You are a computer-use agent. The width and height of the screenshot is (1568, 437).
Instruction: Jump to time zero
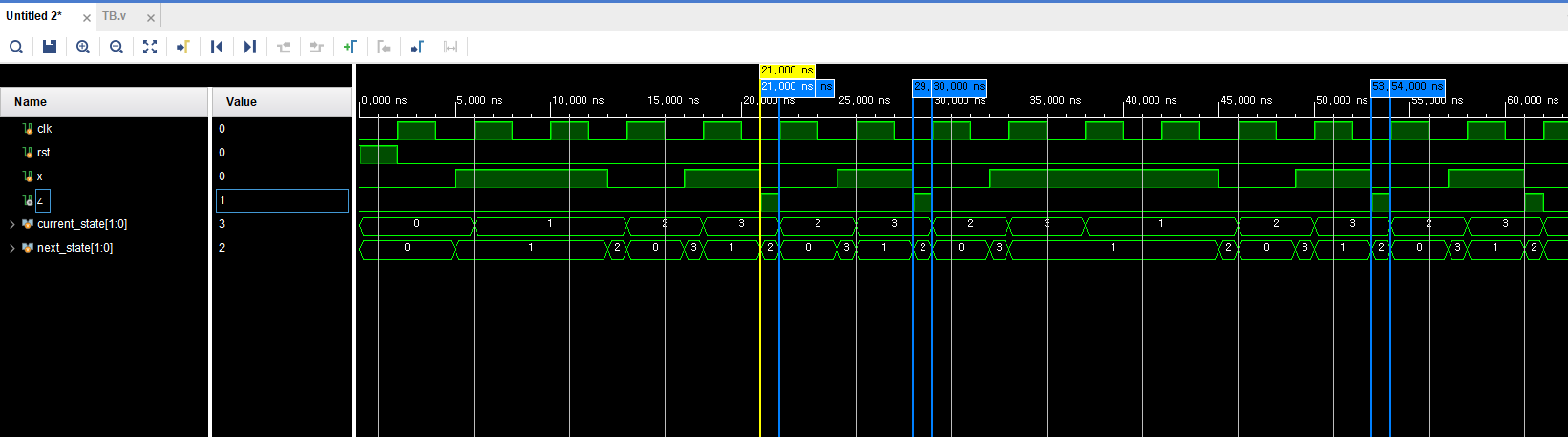pyautogui.click(x=217, y=47)
